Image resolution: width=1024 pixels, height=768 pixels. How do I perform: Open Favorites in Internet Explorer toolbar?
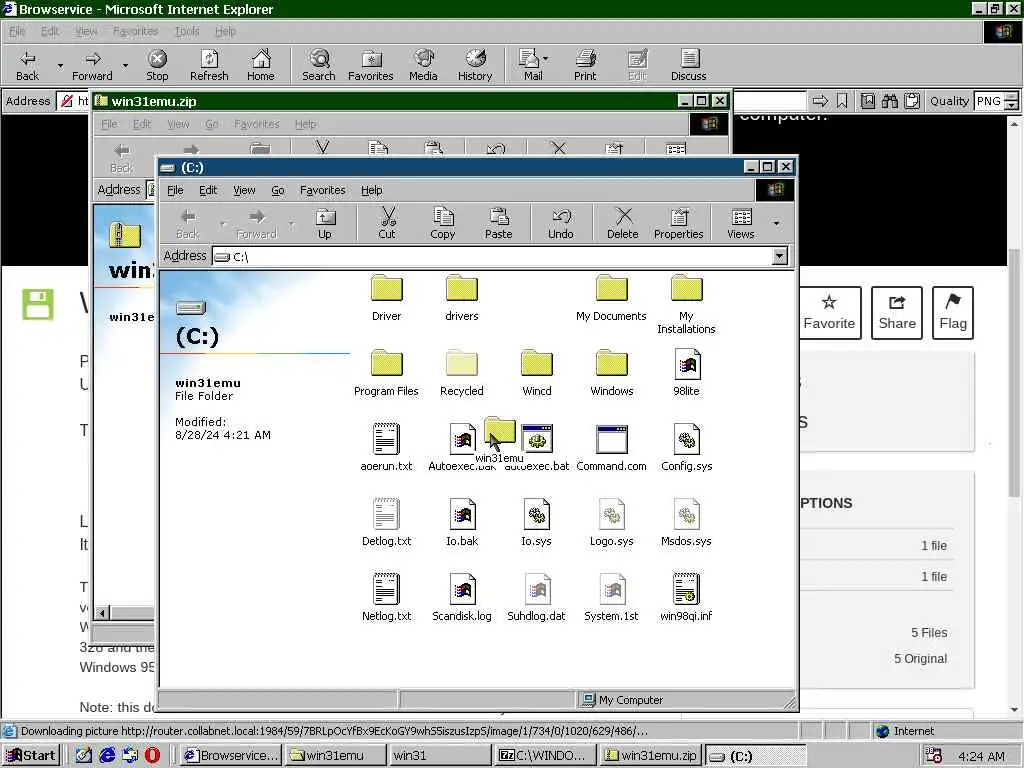(x=371, y=65)
